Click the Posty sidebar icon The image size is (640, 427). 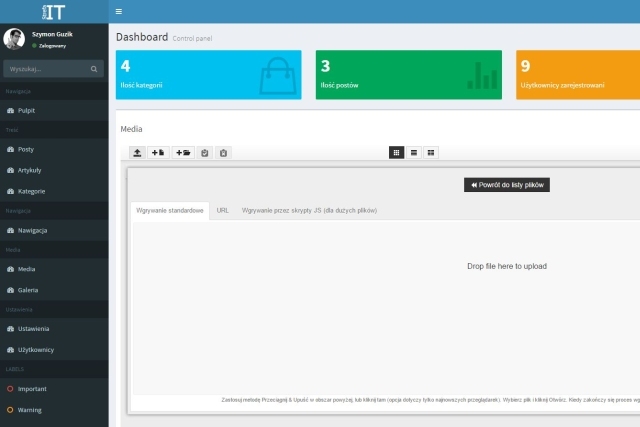click(x=11, y=149)
